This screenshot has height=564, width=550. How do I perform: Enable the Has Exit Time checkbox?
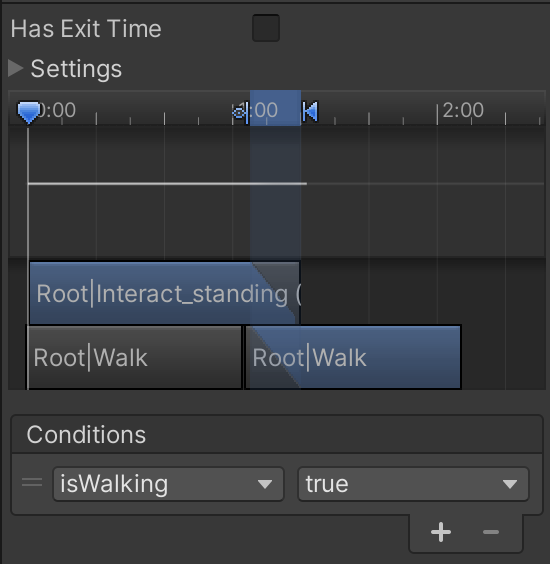click(x=266, y=28)
